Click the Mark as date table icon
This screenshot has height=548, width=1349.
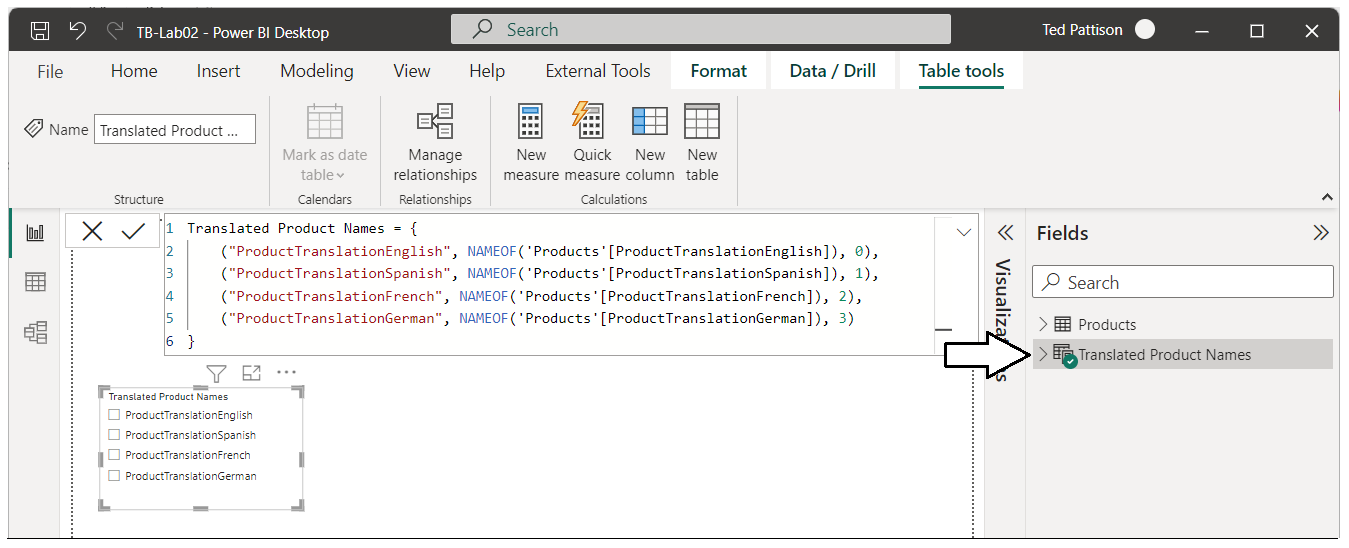tap(325, 121)
